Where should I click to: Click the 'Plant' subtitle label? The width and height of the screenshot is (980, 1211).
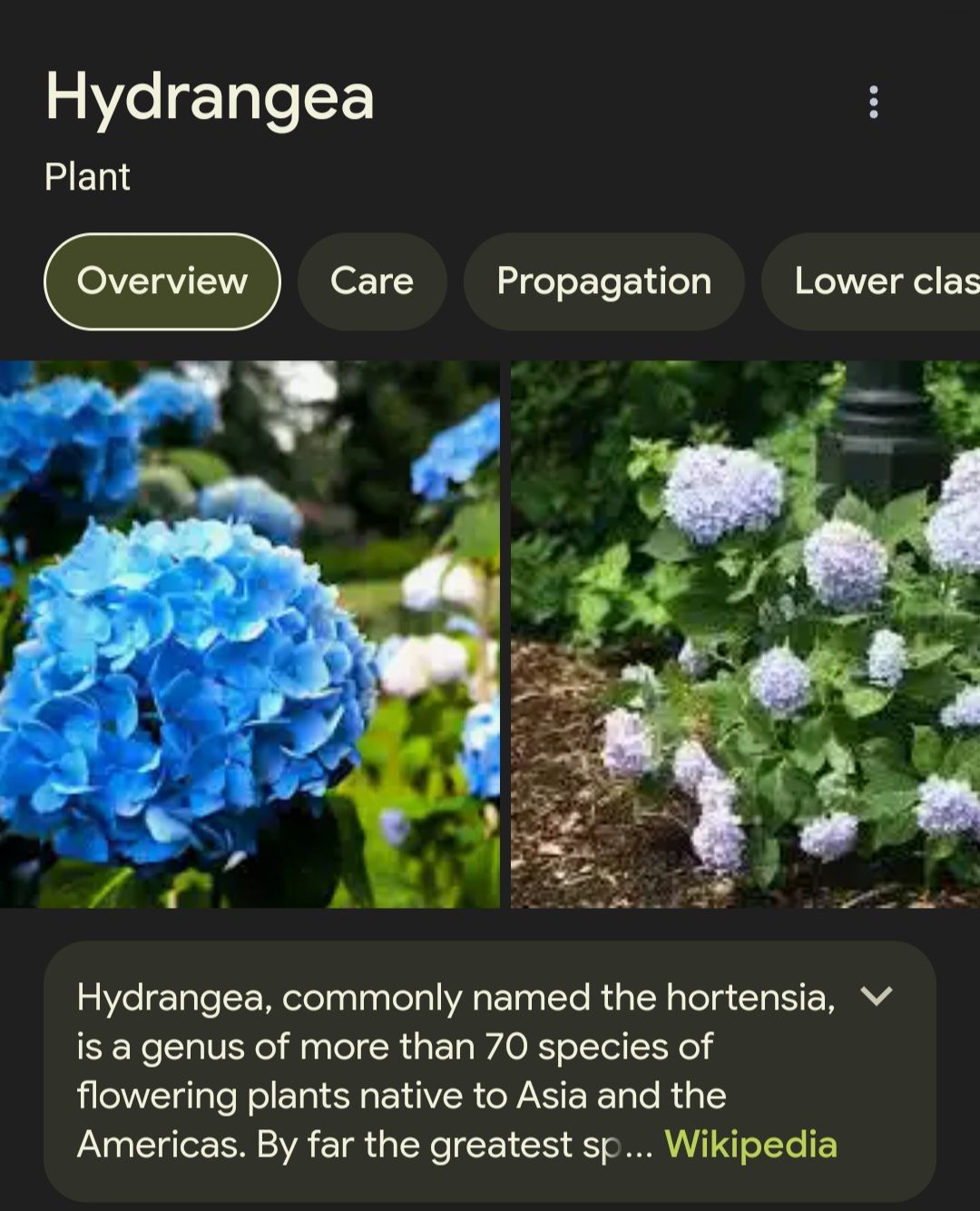click(x=87, y=177)
